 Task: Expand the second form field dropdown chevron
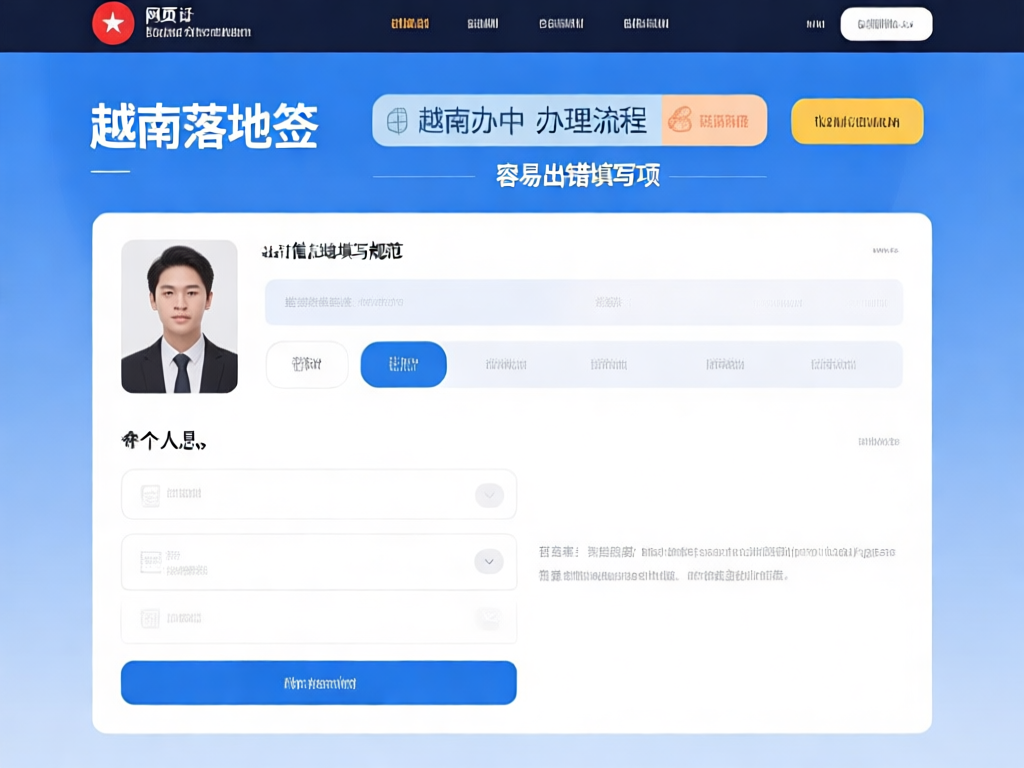[488, 562]
